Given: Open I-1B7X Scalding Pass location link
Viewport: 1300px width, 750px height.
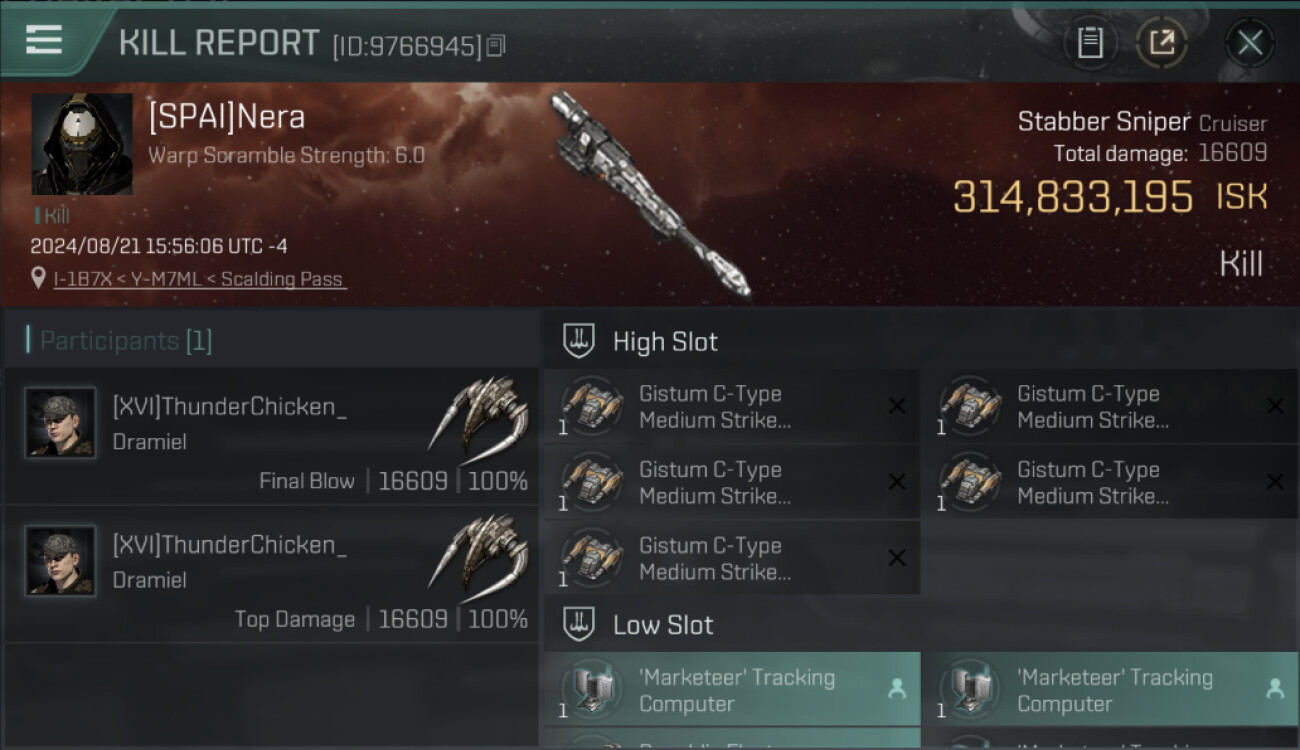Looking at the screenshot, I should pos(200,279).
